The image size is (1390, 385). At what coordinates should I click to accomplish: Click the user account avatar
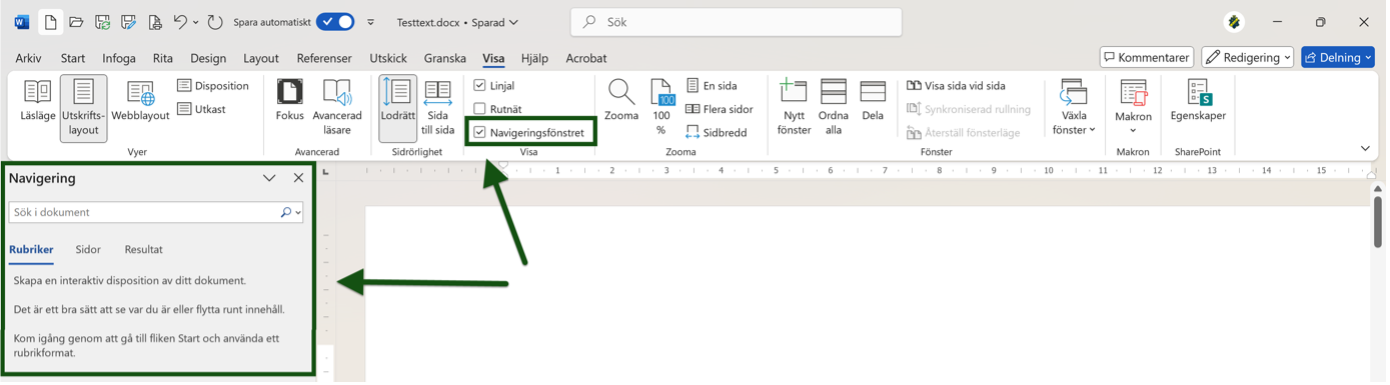pos(1235,22)
